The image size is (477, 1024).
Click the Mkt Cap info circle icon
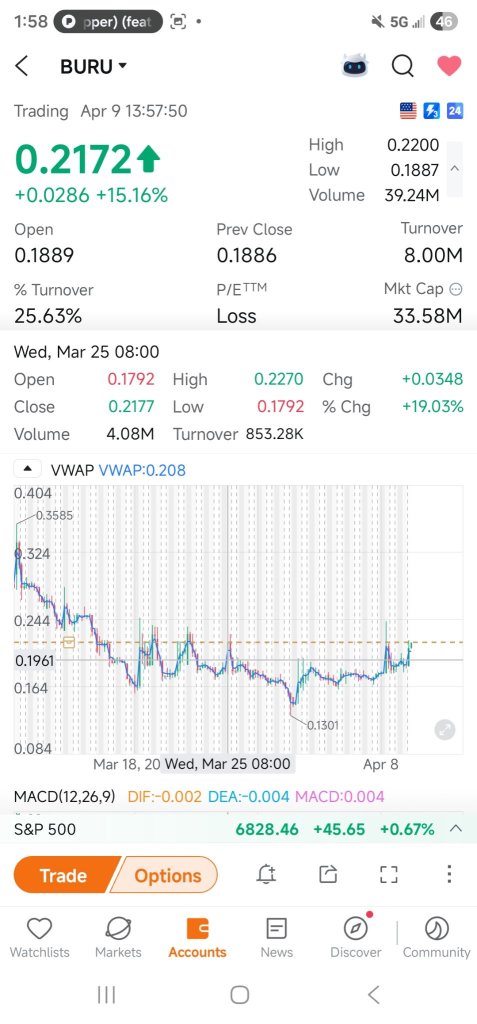(x=457, y=289)
